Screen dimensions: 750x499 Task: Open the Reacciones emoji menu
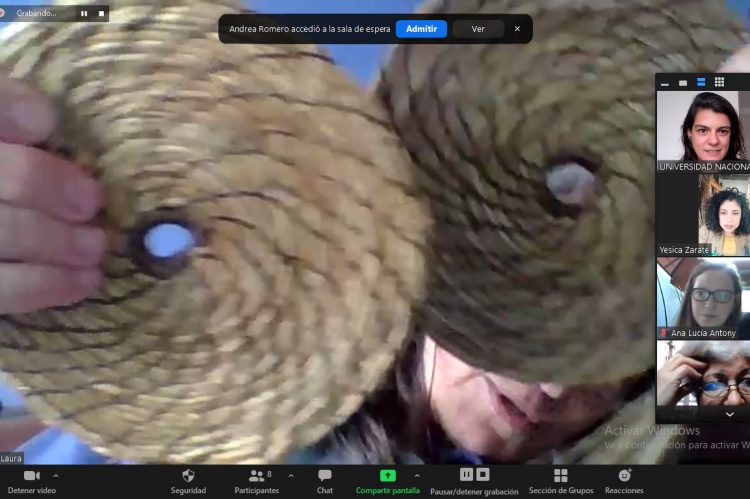tap(624, 475)
